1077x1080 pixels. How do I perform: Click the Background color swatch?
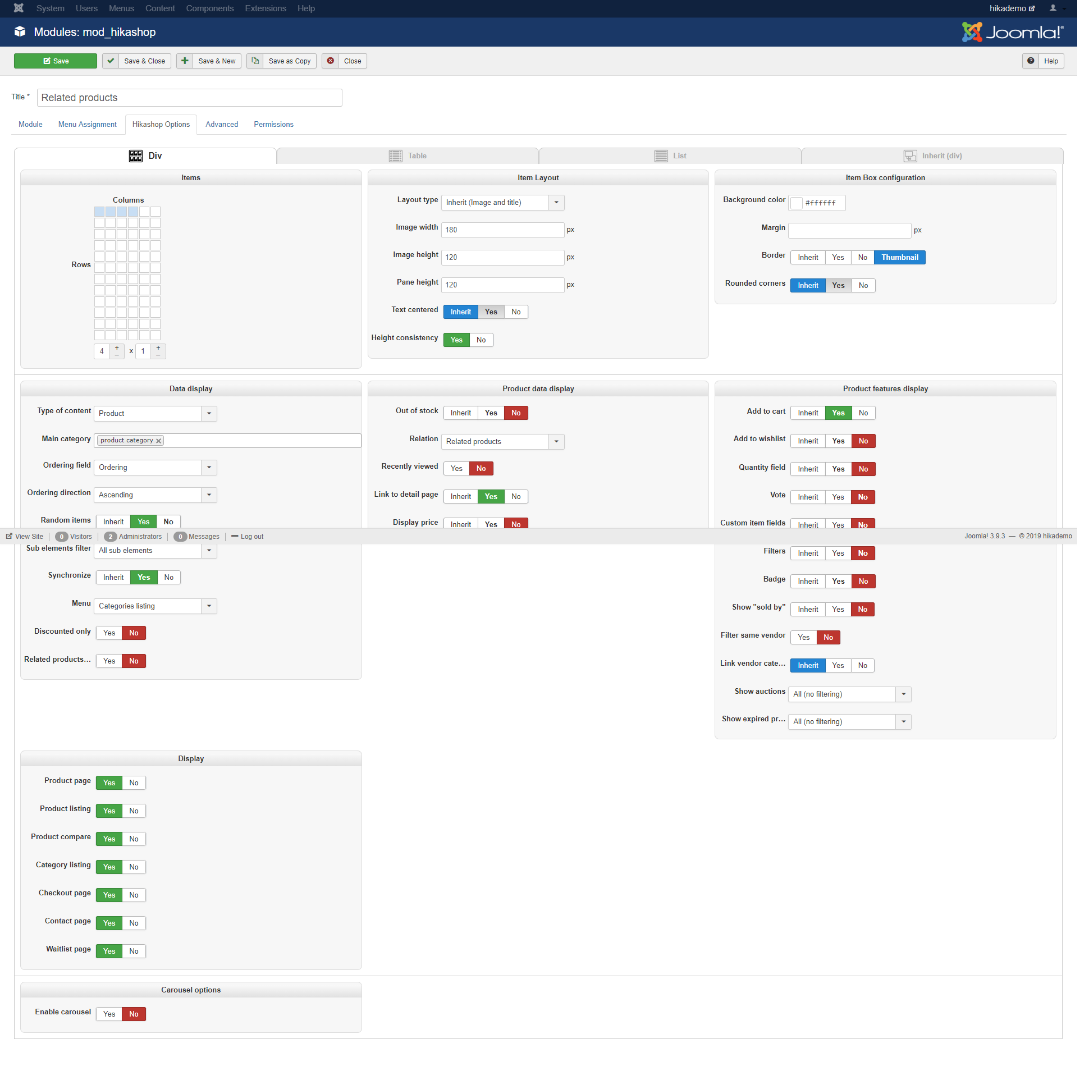click(796, 203)
